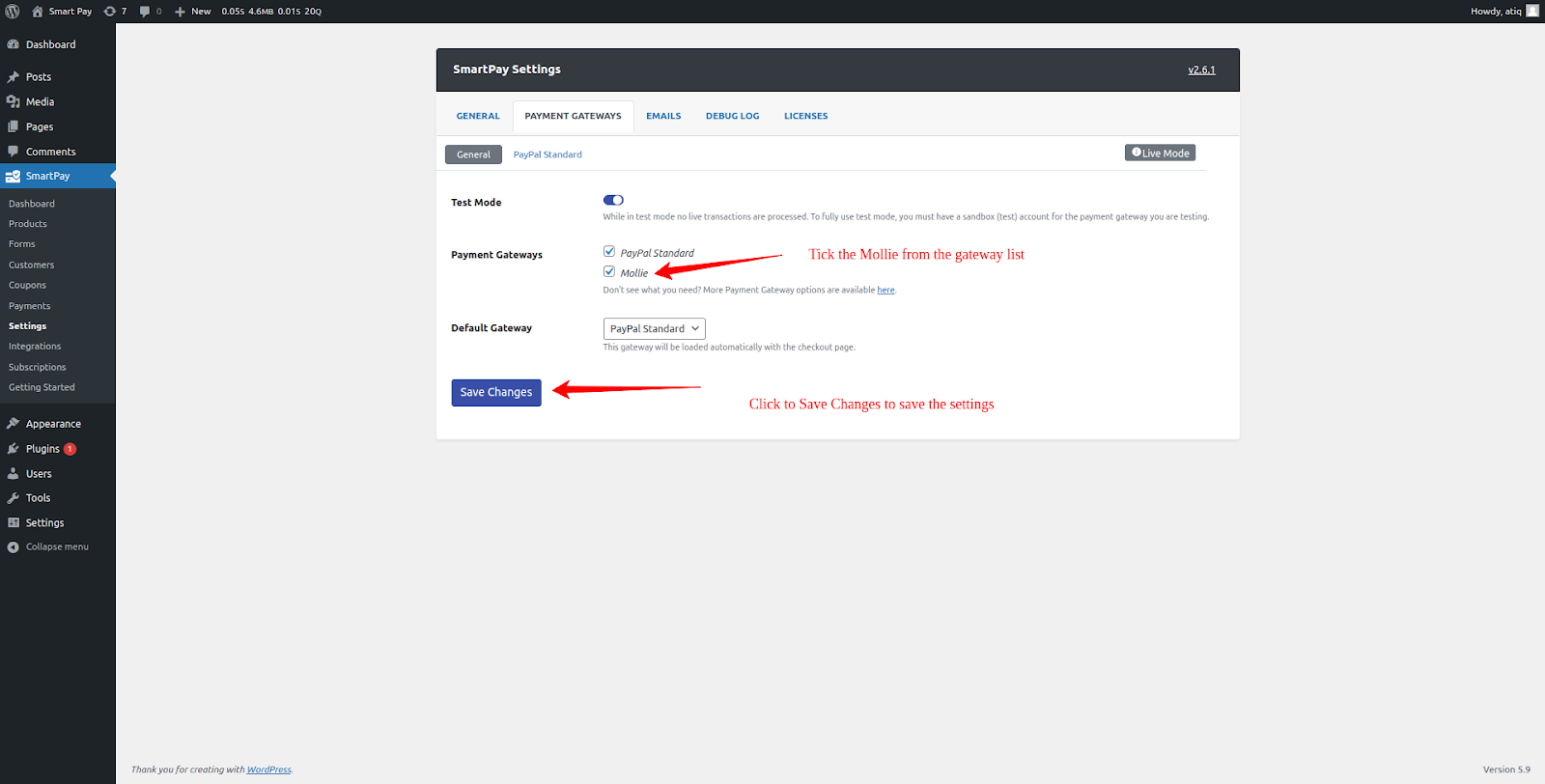Click the Media icon in sidebar
Screen dimensions: 1545x784
[x=14, y=101]
